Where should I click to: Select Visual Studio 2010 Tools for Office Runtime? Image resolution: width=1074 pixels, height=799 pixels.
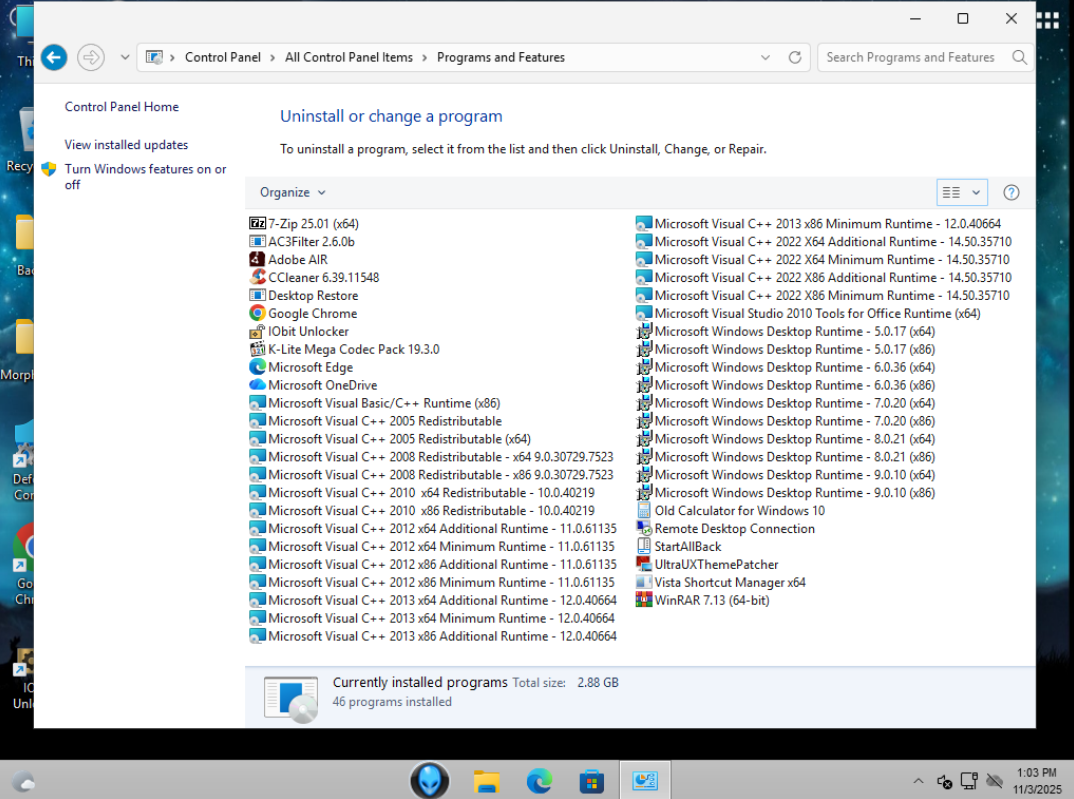(808, 313)
